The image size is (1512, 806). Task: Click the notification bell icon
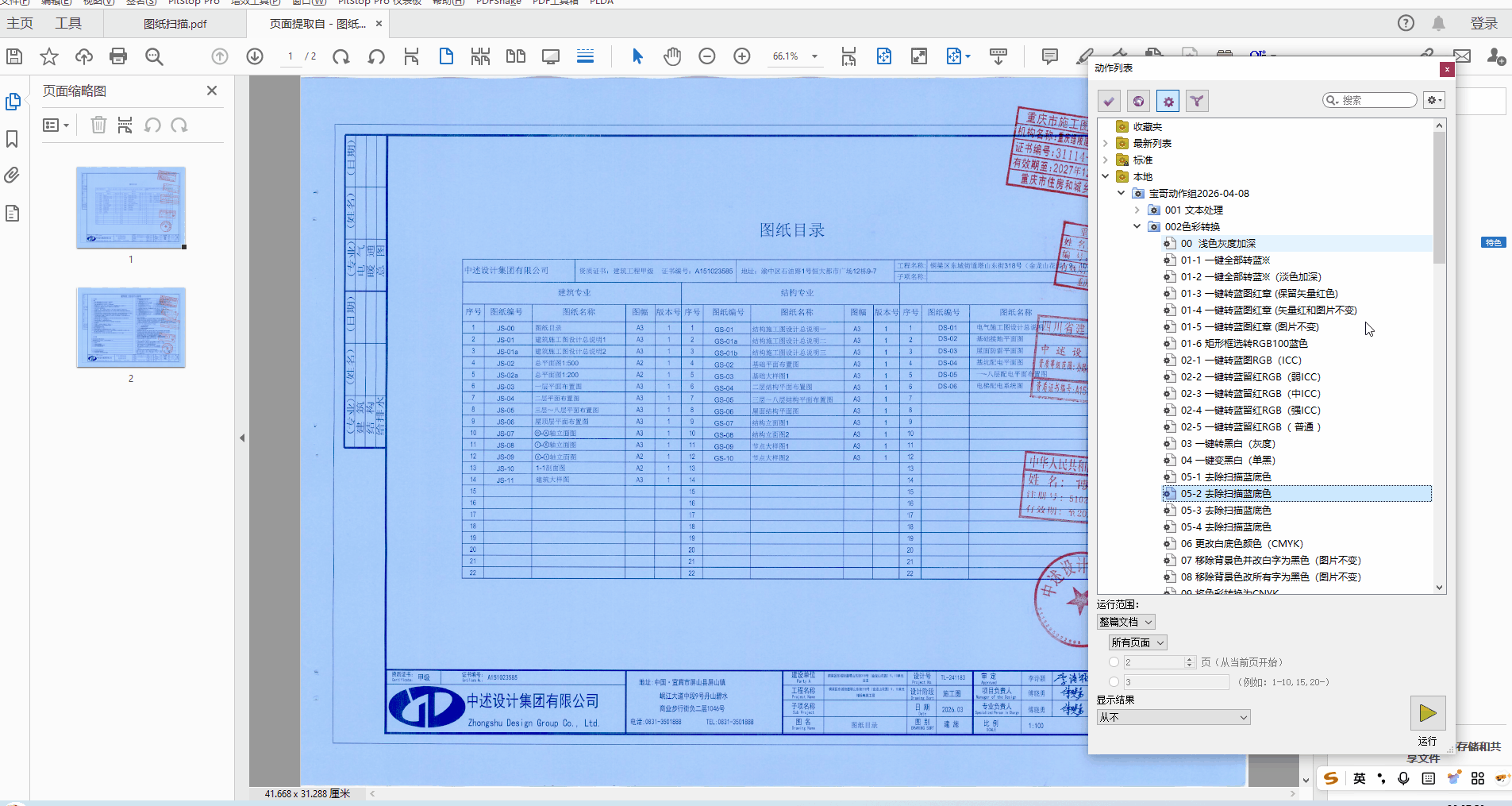[x=1438, y=23]
